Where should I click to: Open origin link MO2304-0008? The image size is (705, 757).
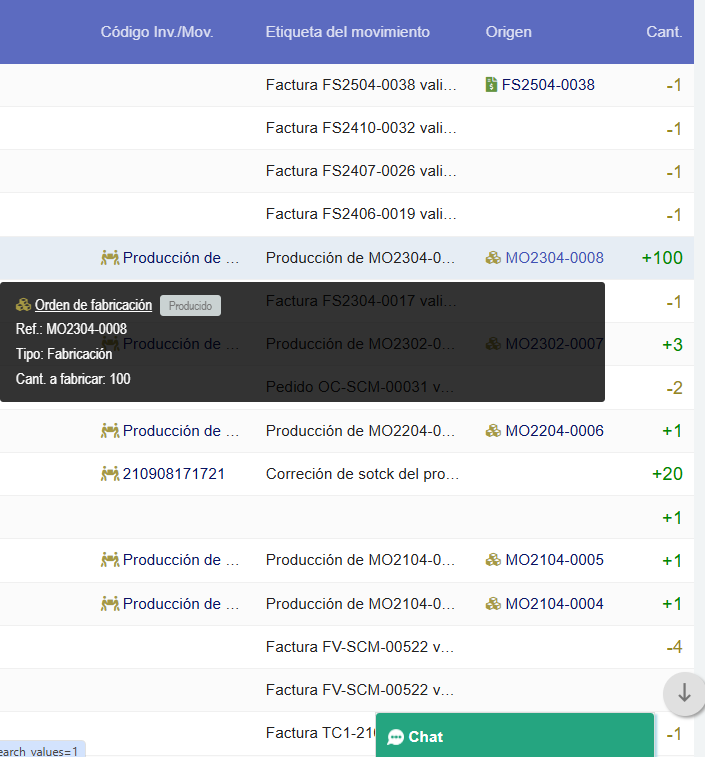[554, 258]
